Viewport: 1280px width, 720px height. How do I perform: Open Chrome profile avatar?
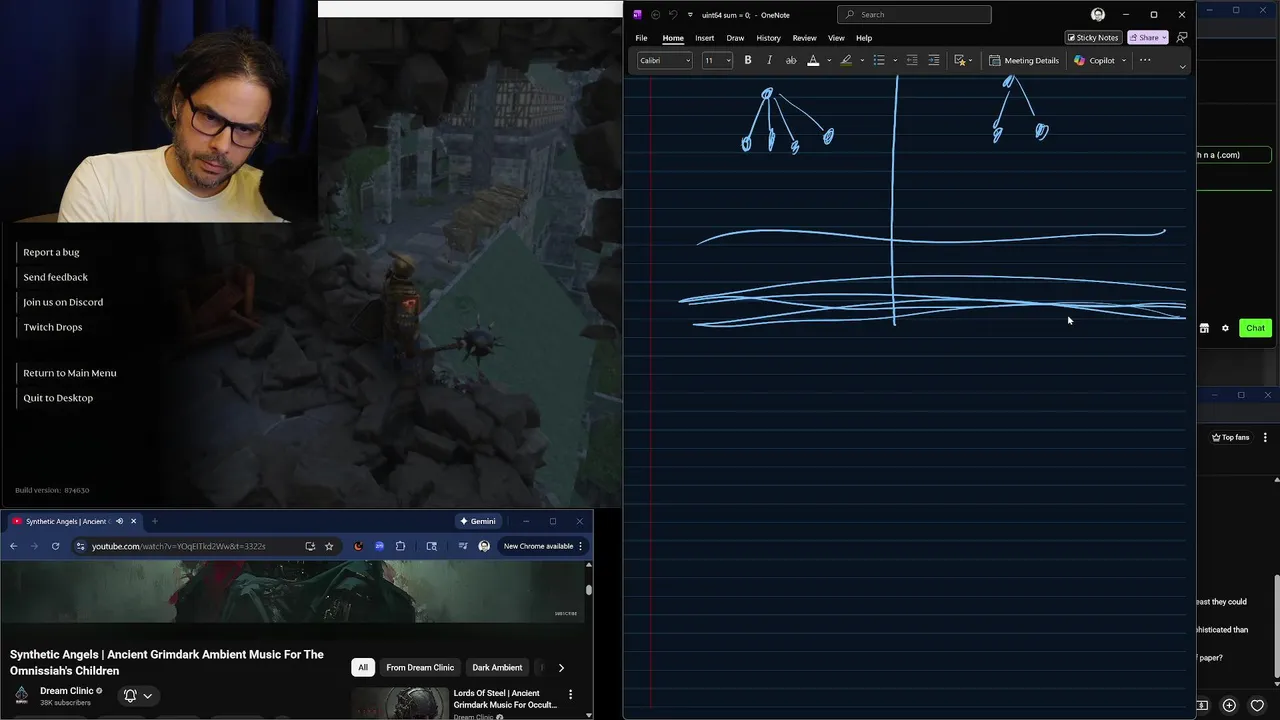tap(484, 546)
